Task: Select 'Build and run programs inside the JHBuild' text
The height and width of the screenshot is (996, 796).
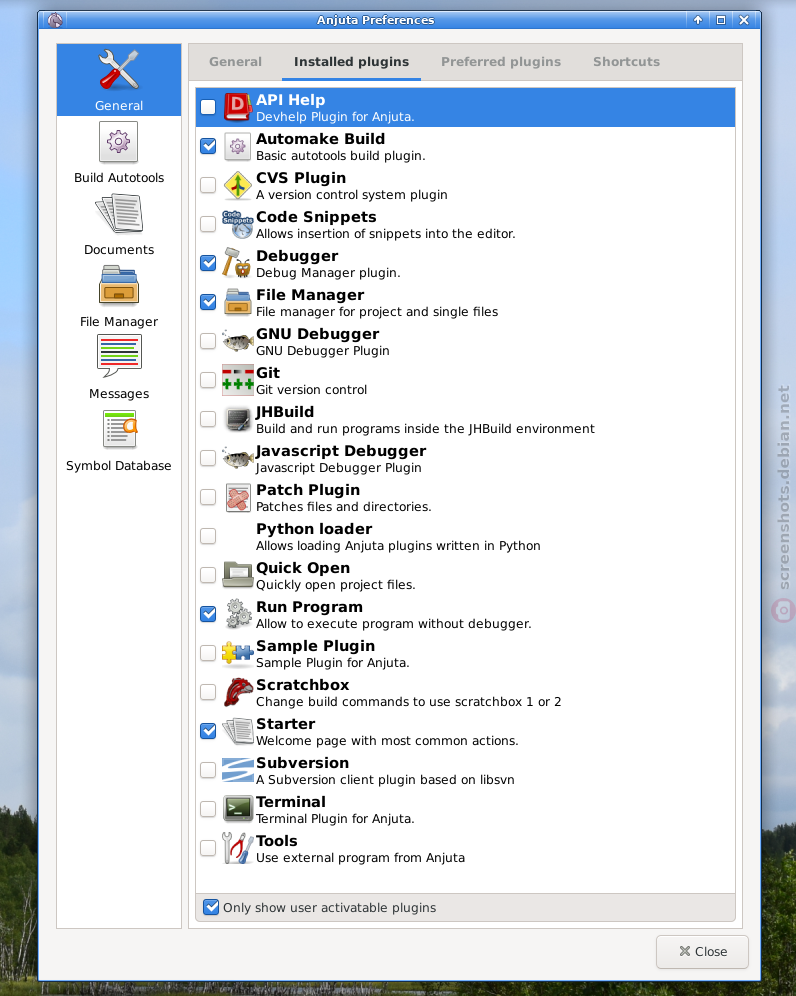Action: click(x=384, y=429)
